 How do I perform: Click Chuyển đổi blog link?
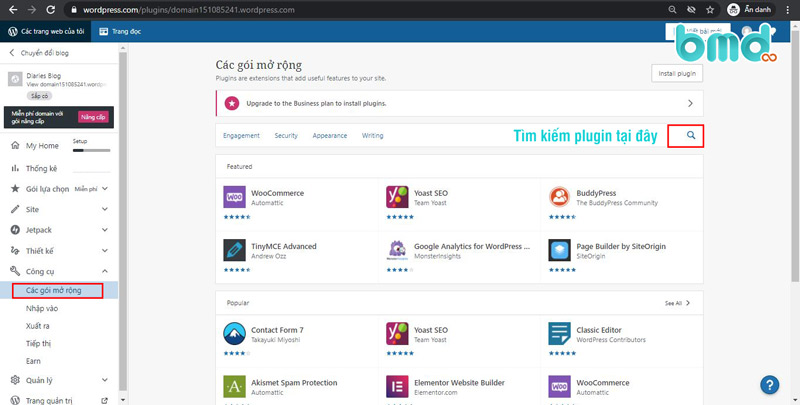click(39, 53)
